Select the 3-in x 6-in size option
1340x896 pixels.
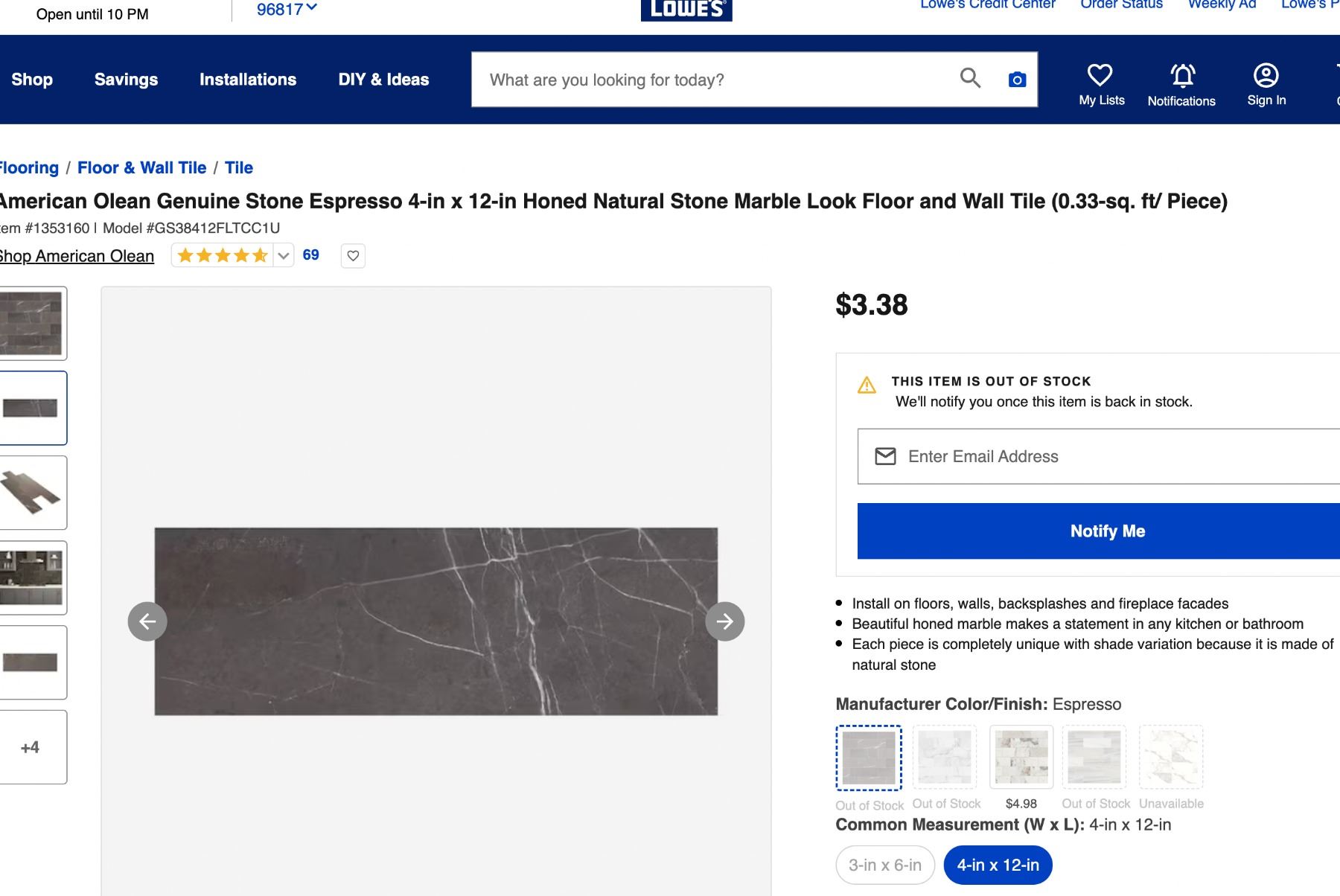[885, 865]
